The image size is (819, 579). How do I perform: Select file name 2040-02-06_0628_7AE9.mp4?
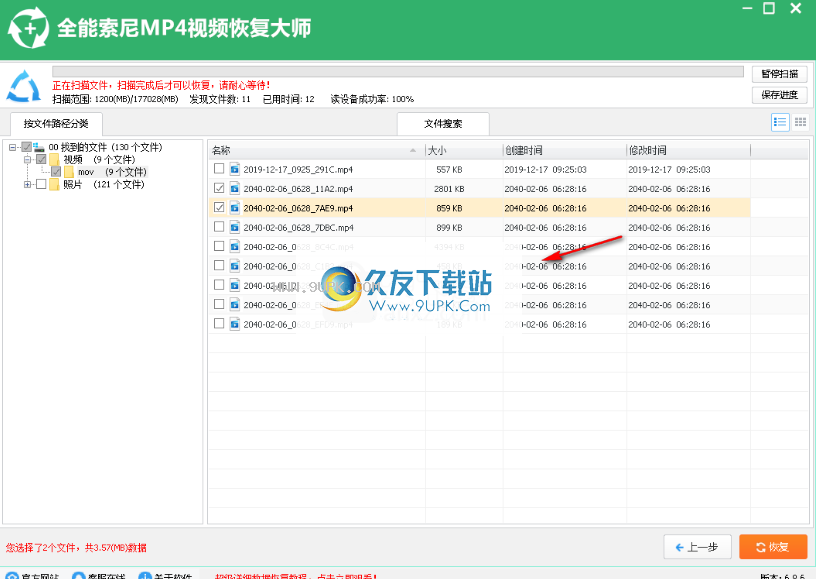coord(298,208)
